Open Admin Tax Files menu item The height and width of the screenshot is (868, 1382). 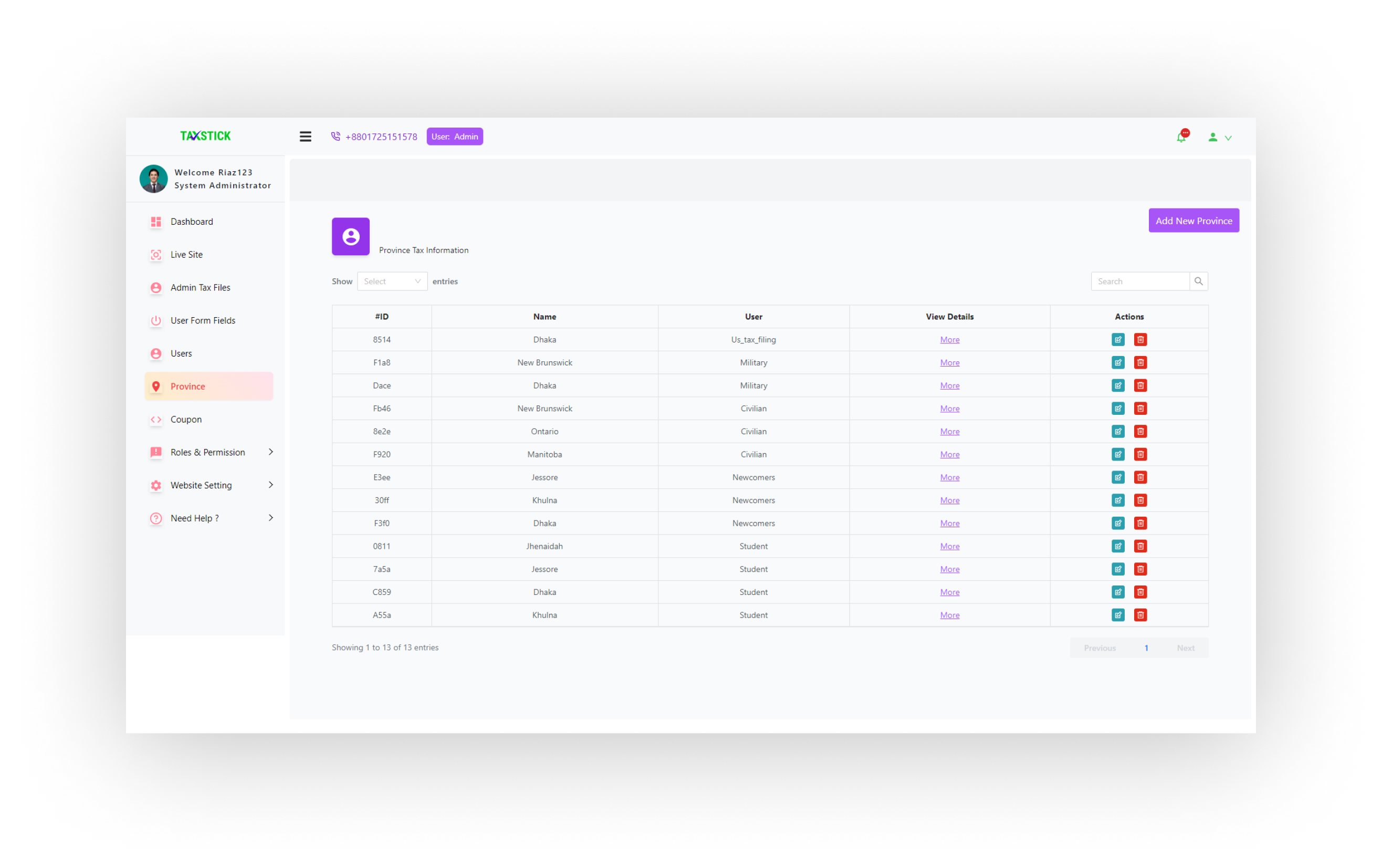200,288
